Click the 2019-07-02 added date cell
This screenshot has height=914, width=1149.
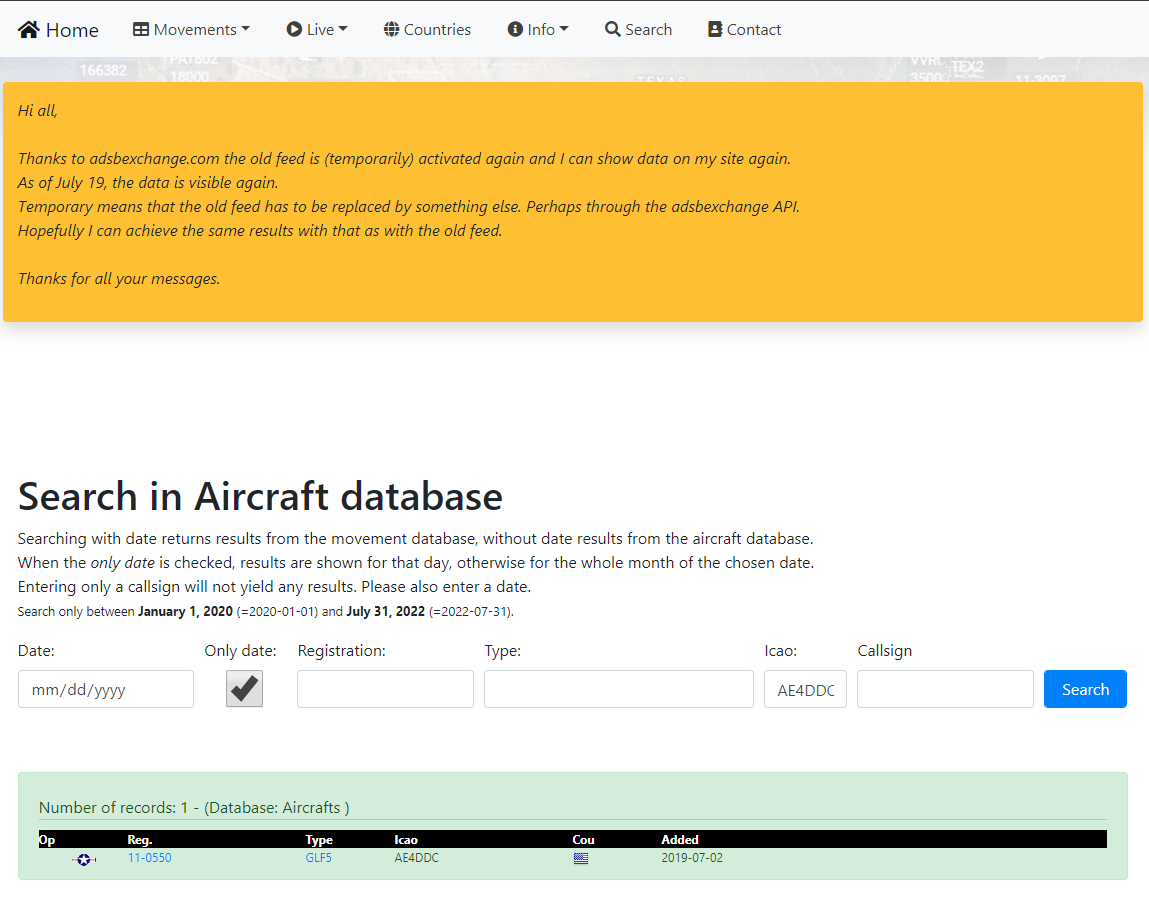692,858
